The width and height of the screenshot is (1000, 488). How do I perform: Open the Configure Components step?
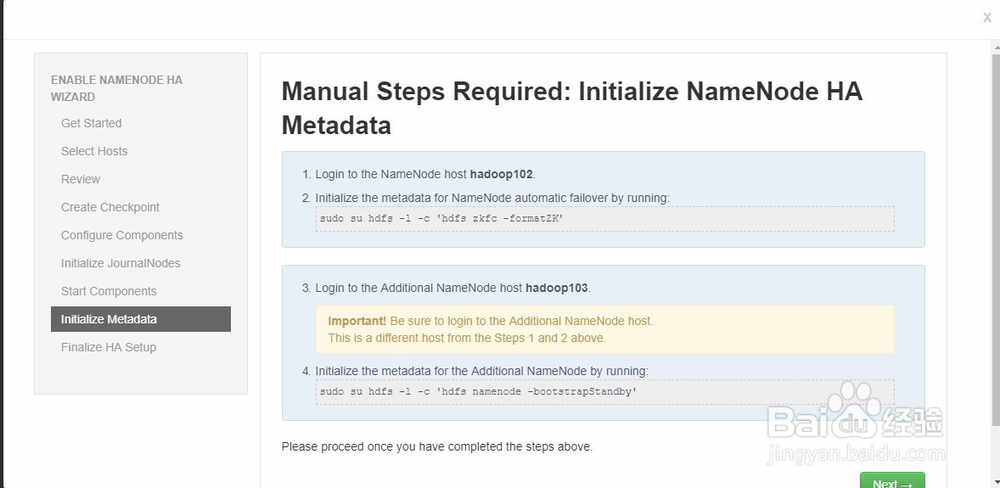pos(122,235)
